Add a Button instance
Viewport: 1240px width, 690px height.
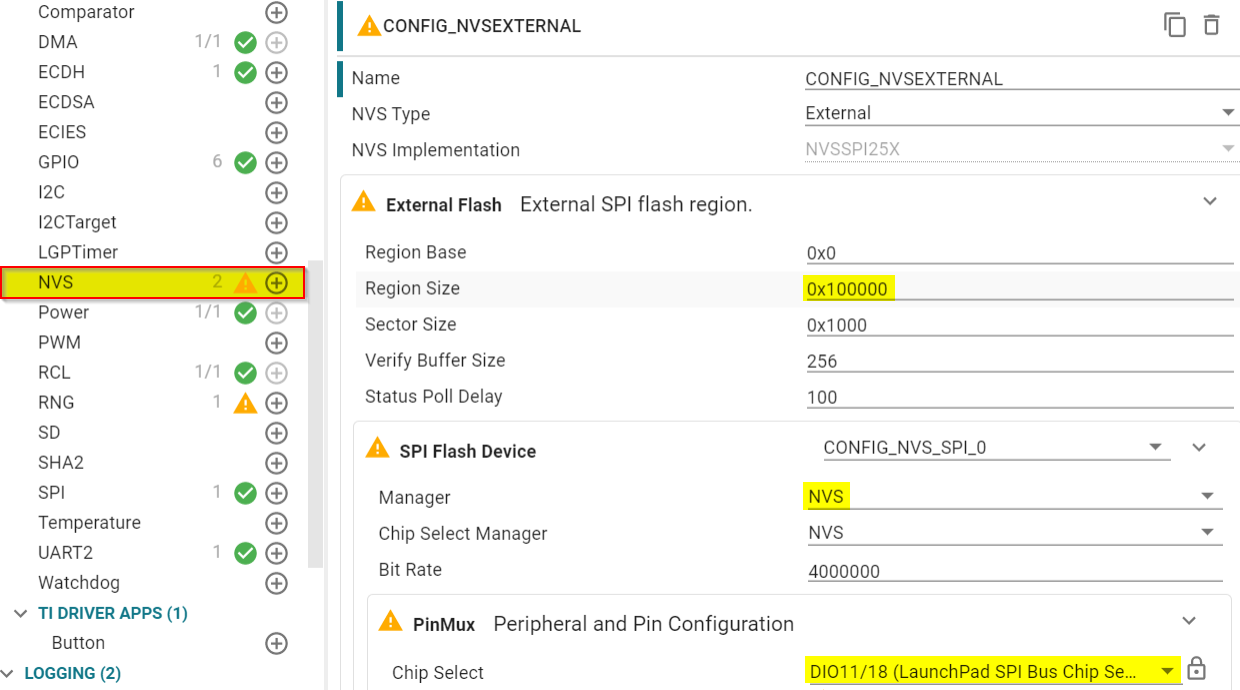pyautogui.click(x=276, y=643)
